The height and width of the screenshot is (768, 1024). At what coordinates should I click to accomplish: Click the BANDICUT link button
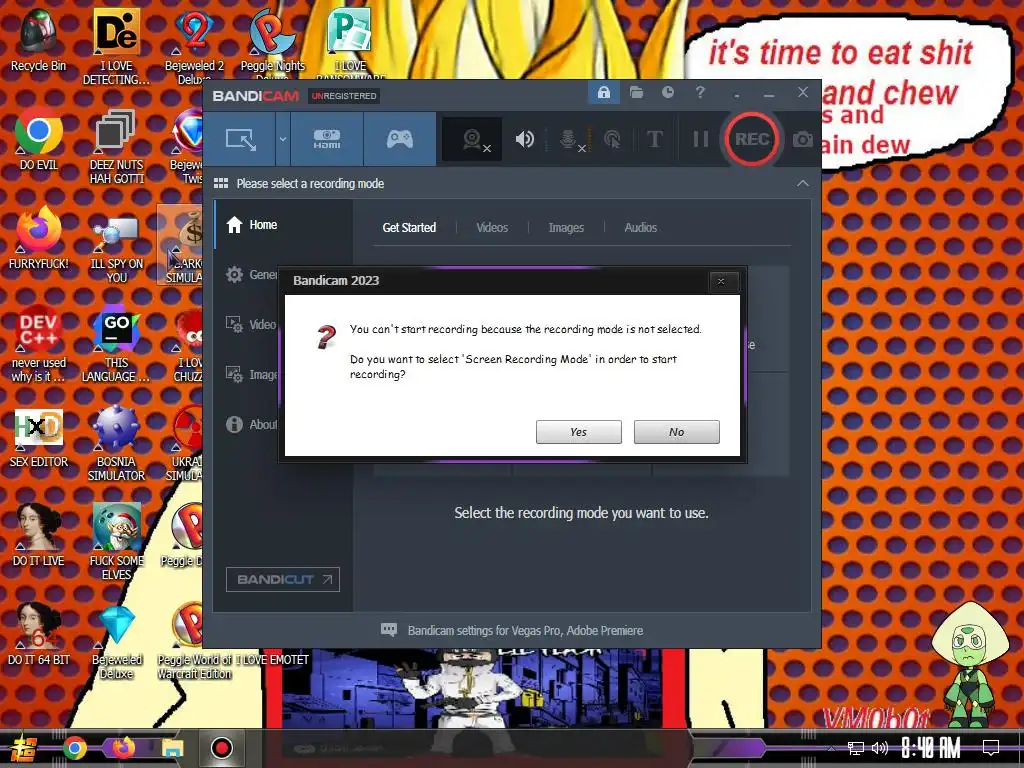pyautogui.click(x=283, y=579)
